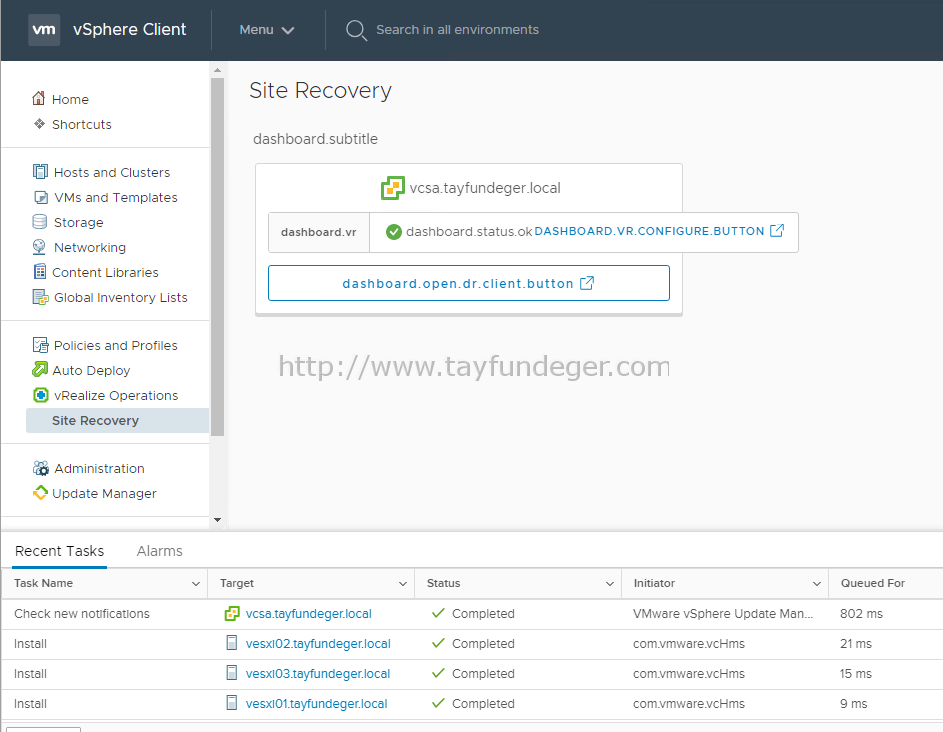Click the search magnifier icon

click(356, 30)
